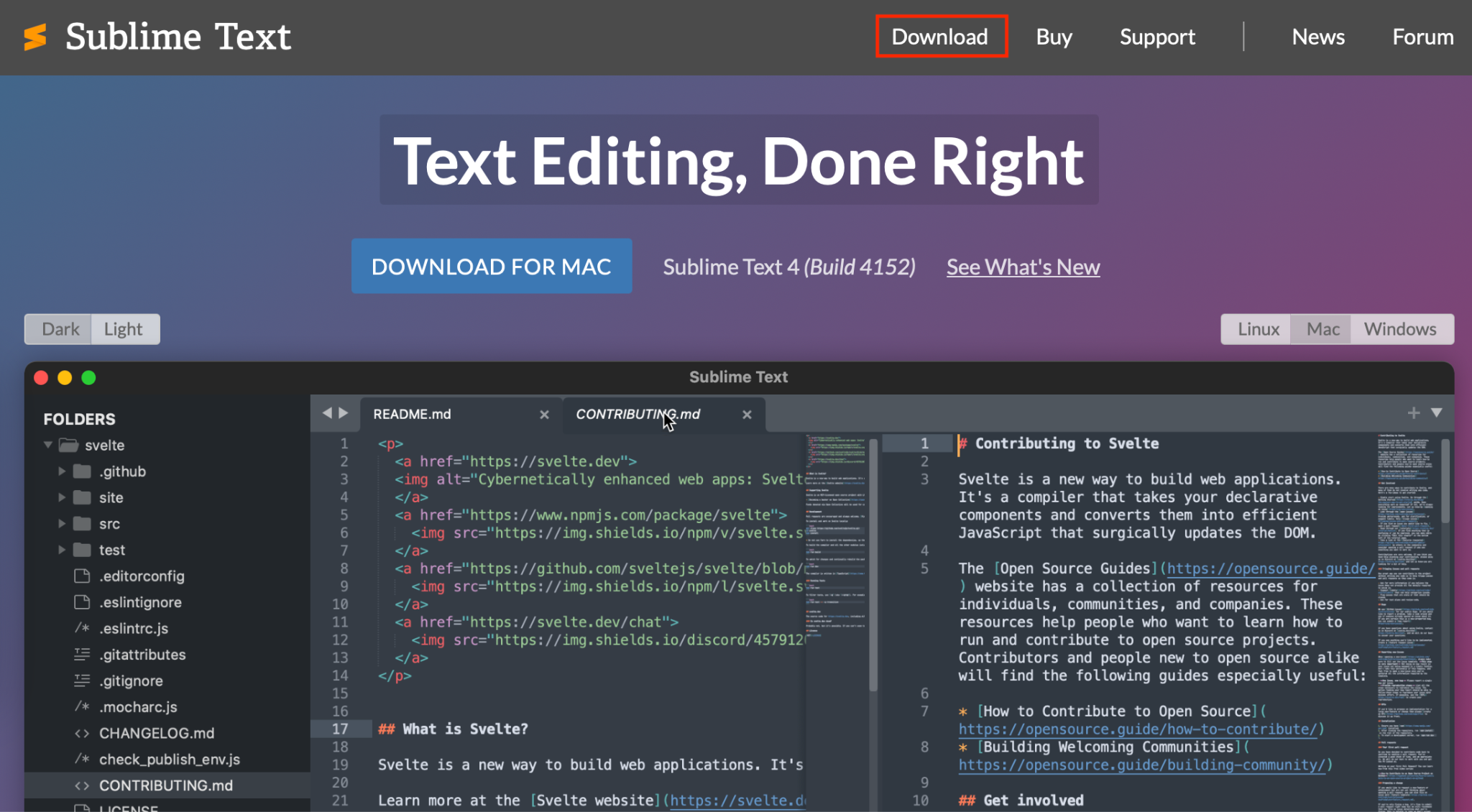Click the CHANGELOG.md markup file icon

click(83, 733)
